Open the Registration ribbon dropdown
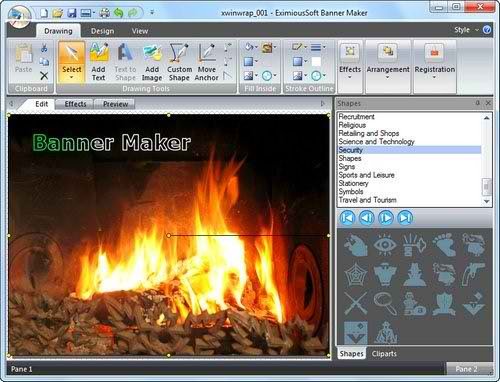Viewport: 500px width, 382px height. point(434,67)
